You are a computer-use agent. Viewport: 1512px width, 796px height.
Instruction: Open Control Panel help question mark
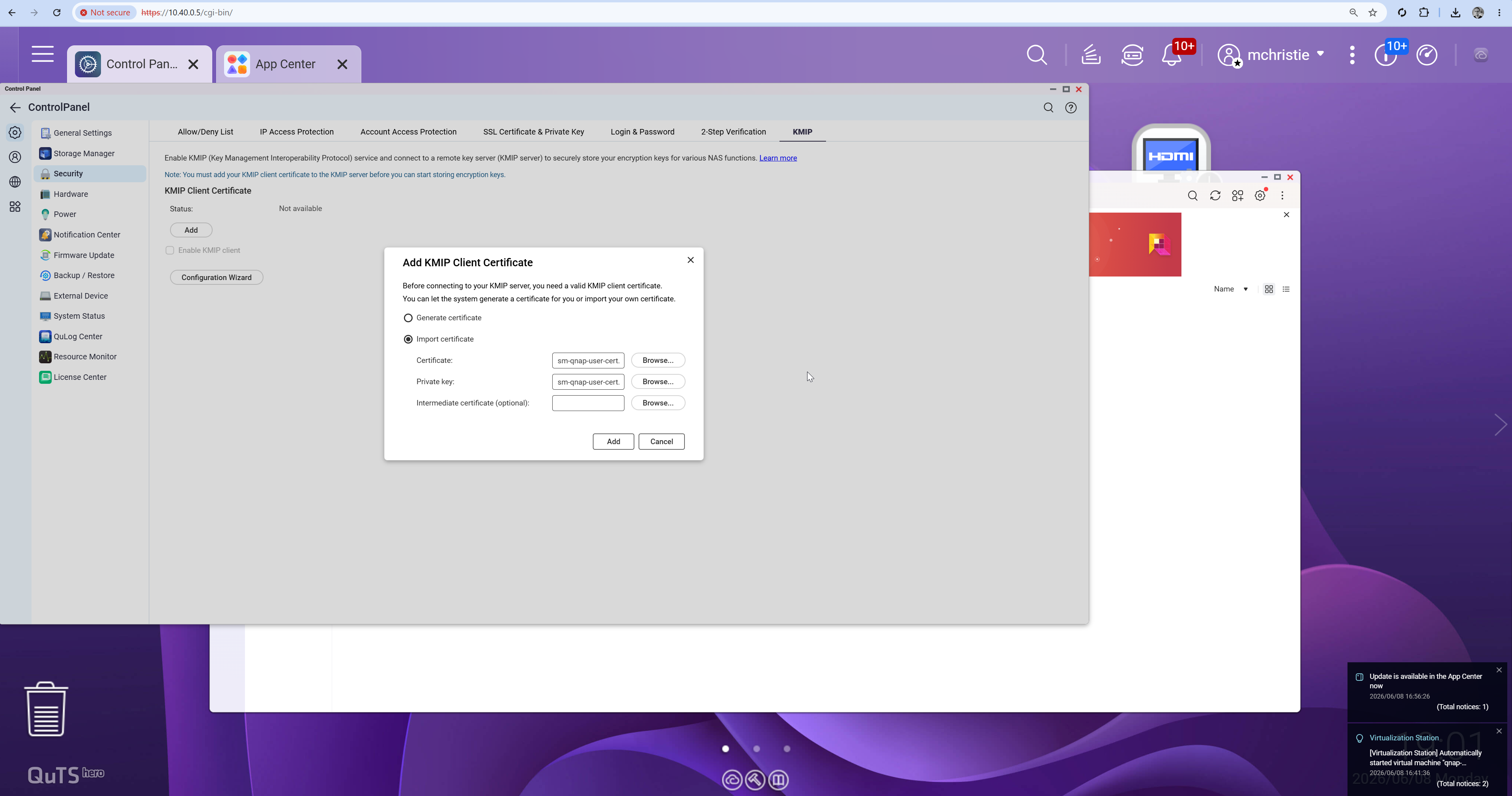[x=1071, y=107]
